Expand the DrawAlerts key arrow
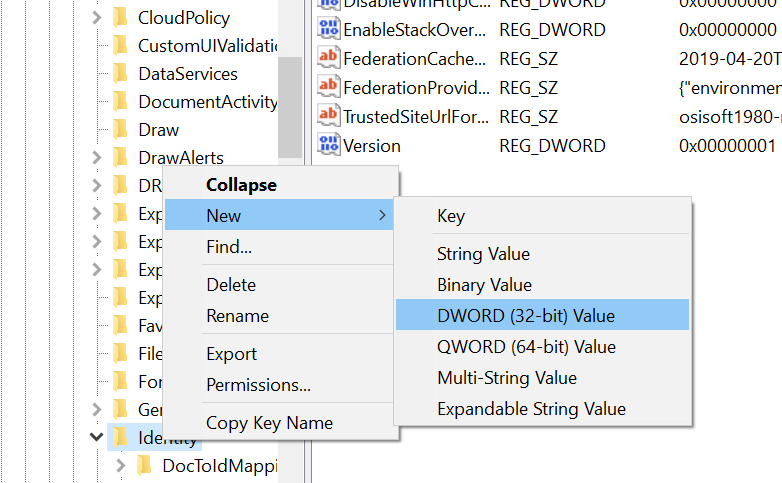The width and height of the screenshot is (782, 483). tap(97, 157)
